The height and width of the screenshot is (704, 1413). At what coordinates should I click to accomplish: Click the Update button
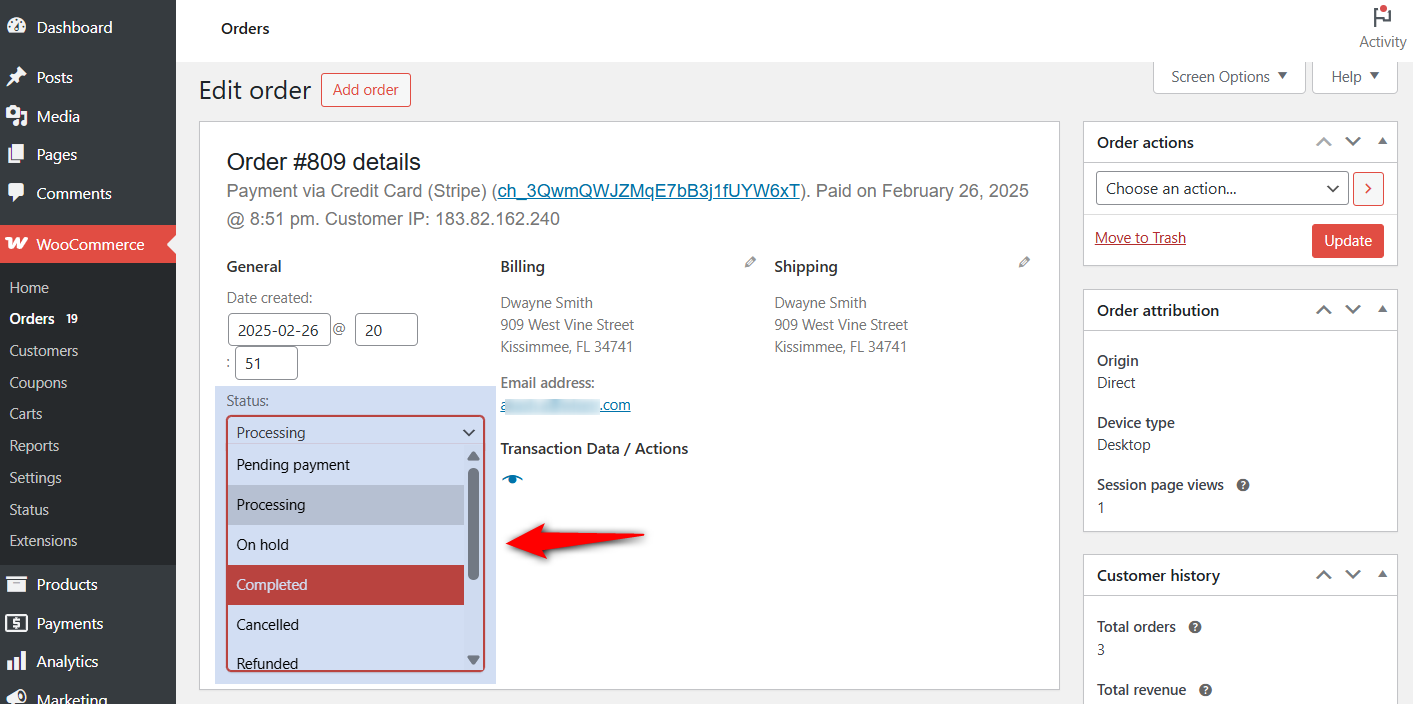pos(1347,240)
